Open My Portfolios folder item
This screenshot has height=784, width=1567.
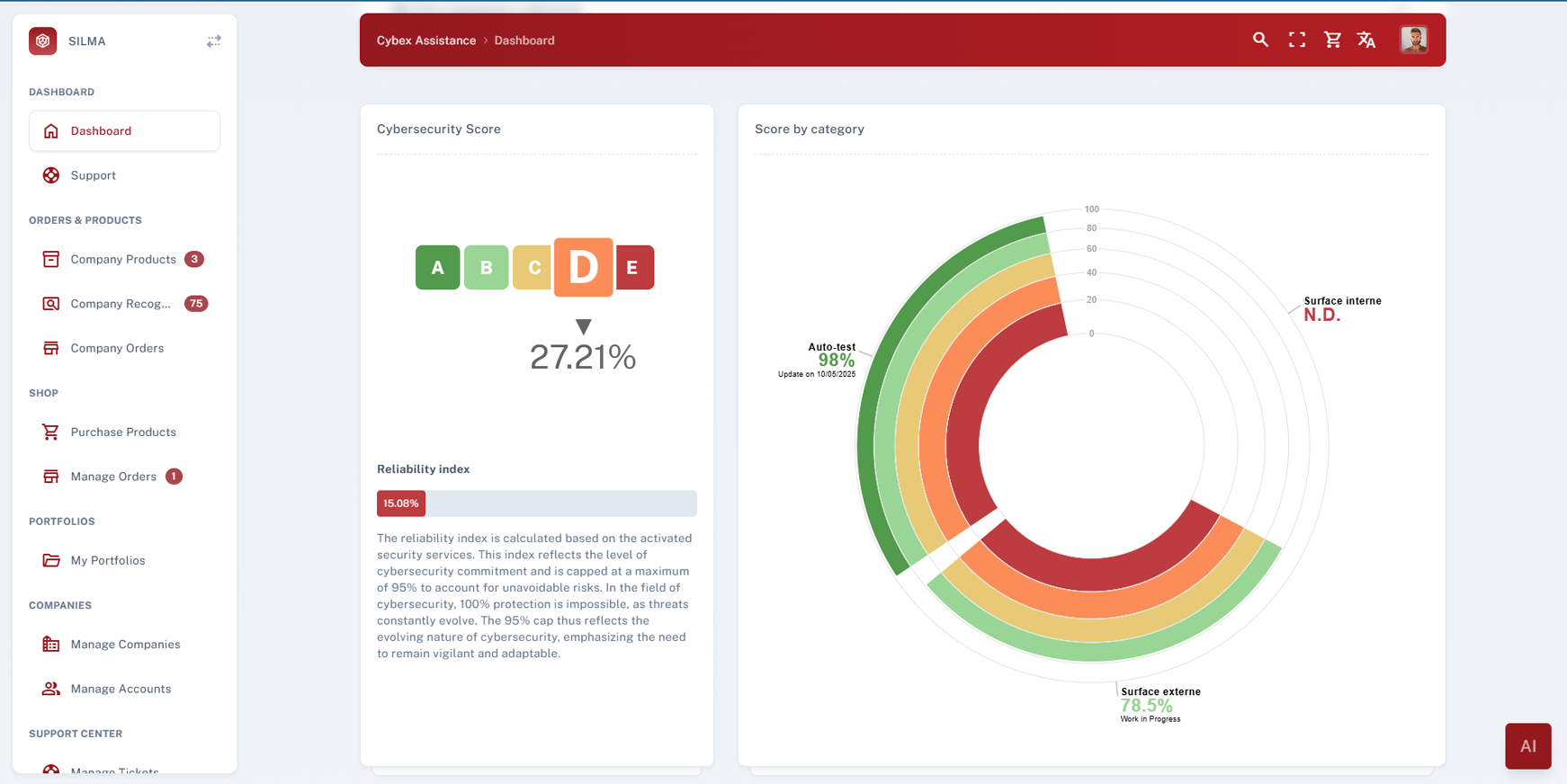pyautogui.click(x=108, y=560)
